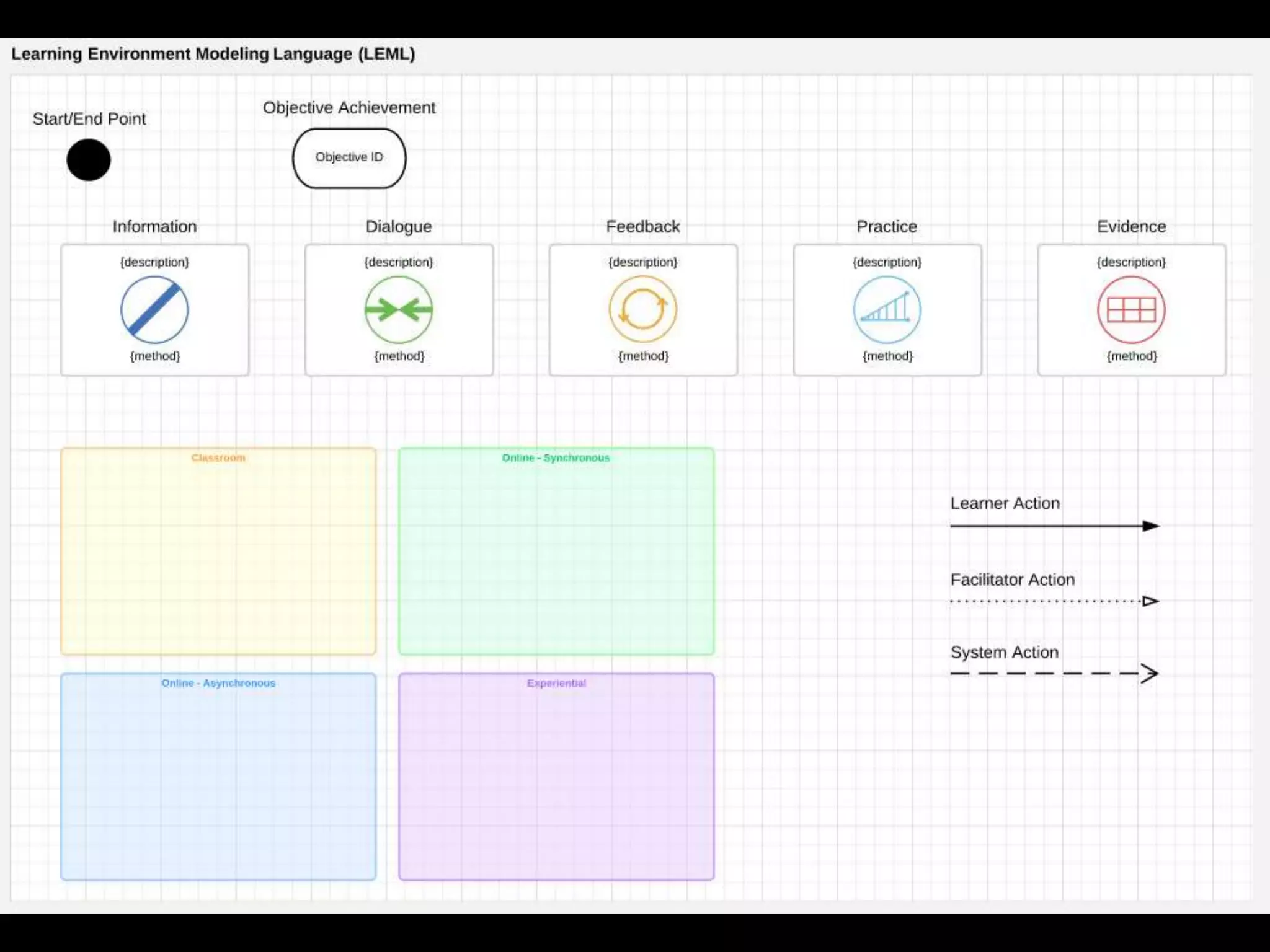Select the Feedback heading label
The width and height of the screenshot is (1270, 952).
(x=643, y=227)
